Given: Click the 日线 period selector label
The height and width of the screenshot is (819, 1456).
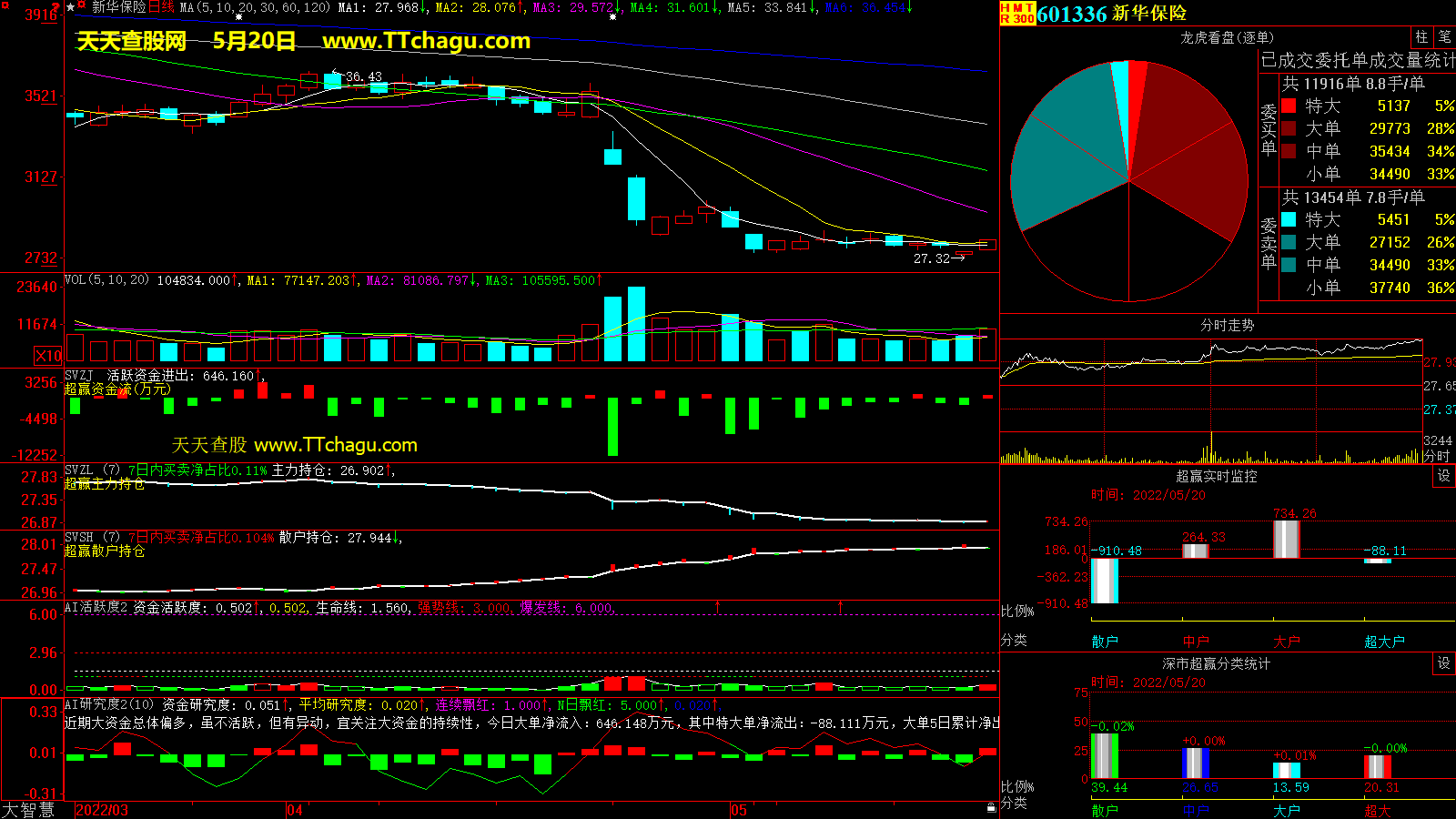Looking at the screenshot, I should click(x=161, y=7).
